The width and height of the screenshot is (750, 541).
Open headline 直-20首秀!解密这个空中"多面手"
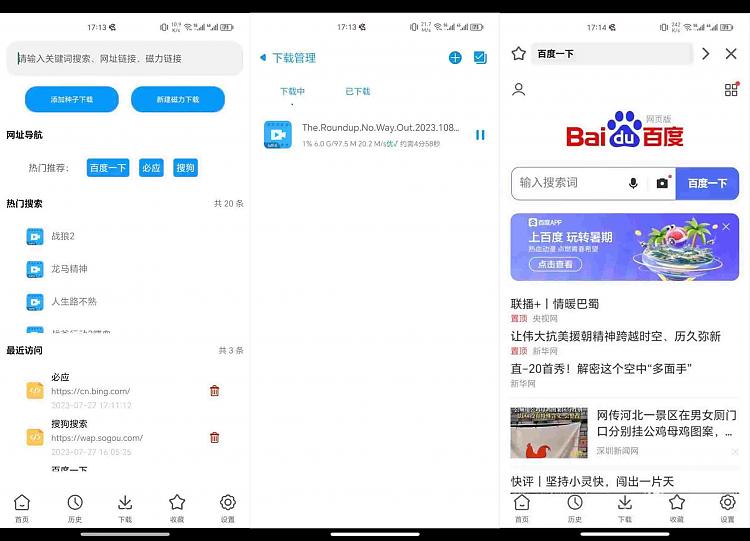tap(601, 369)
